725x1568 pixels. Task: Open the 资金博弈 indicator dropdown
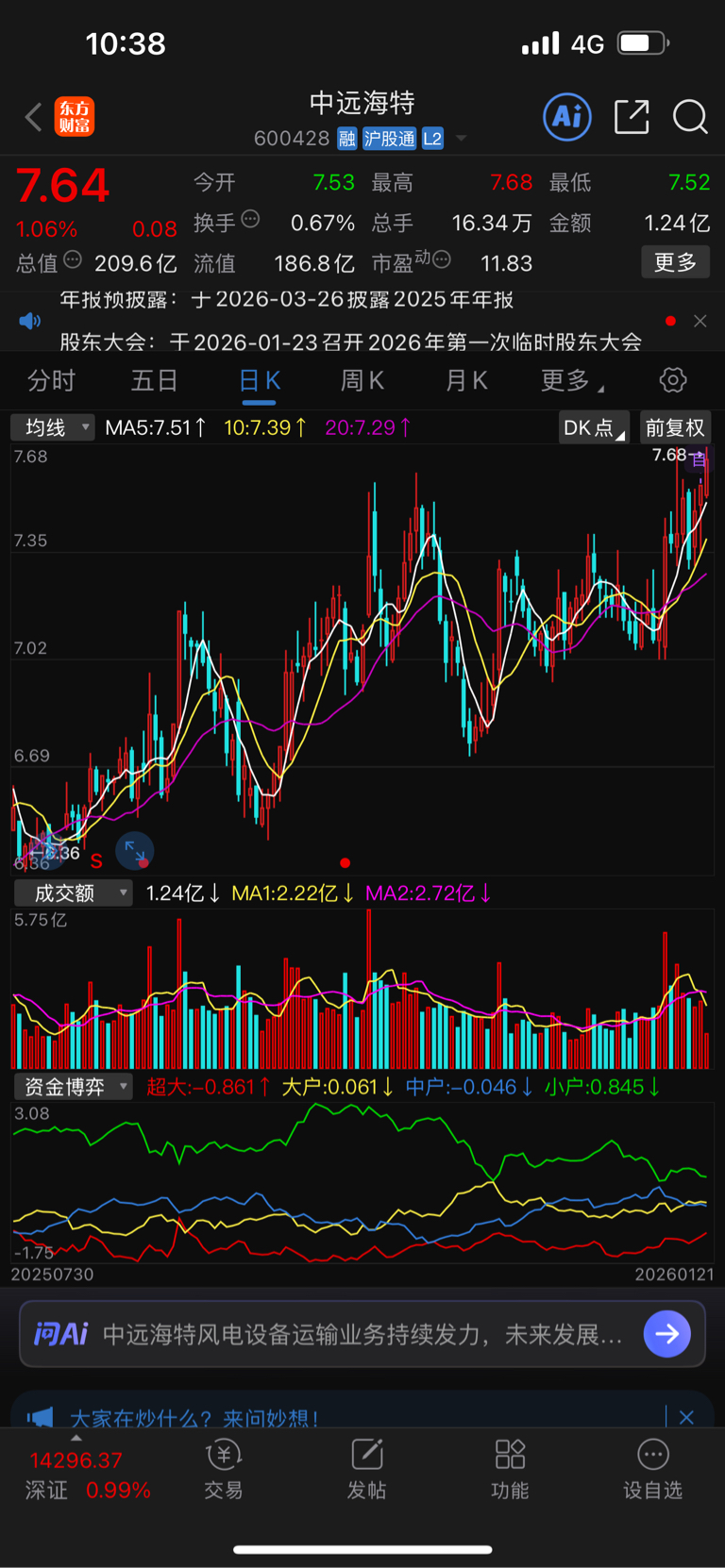coord(73,1087)
